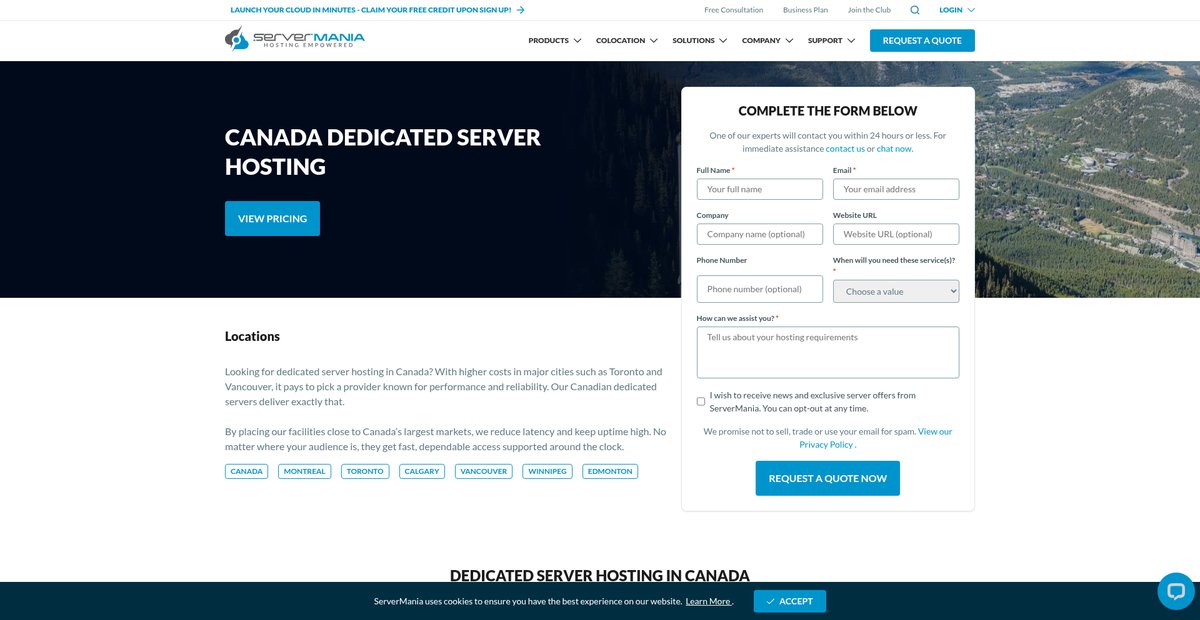Select the TORONTO location tag

[365, 471]
